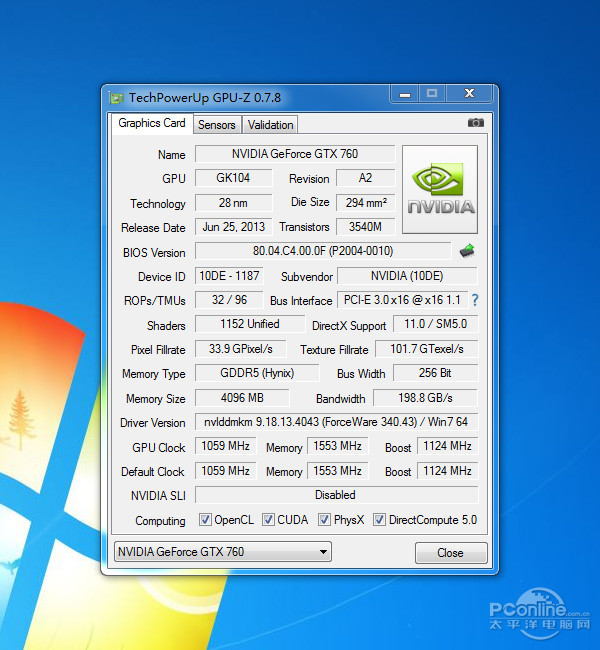Viewport: 600px width, 650px height.
Task: Select the Graphics Card tab
Action: coord(151,123)
